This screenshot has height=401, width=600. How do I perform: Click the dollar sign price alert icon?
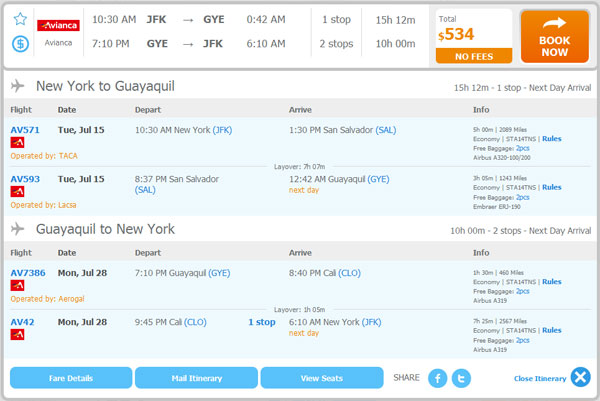click(x=20, y=44)
